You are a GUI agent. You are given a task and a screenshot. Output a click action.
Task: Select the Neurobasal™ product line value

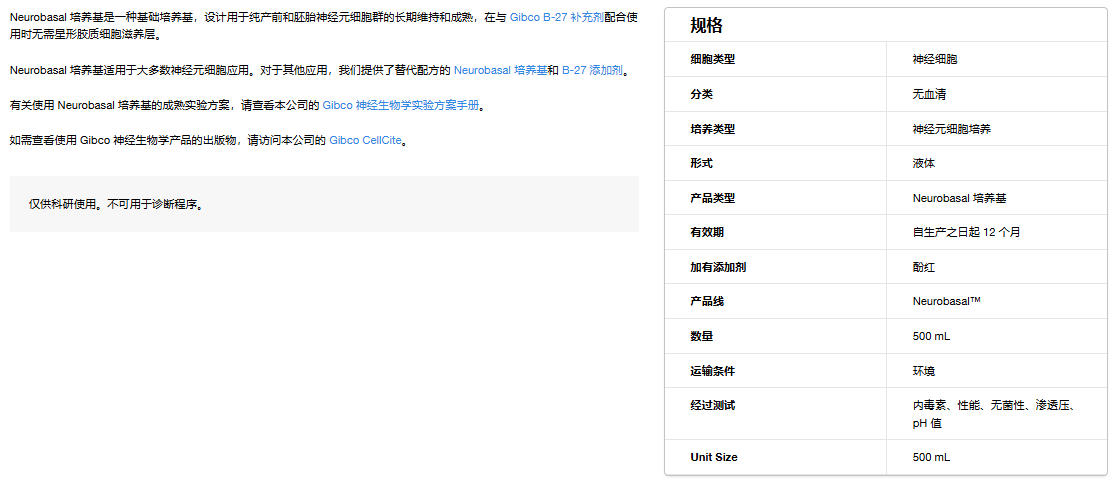pos(946,302)
